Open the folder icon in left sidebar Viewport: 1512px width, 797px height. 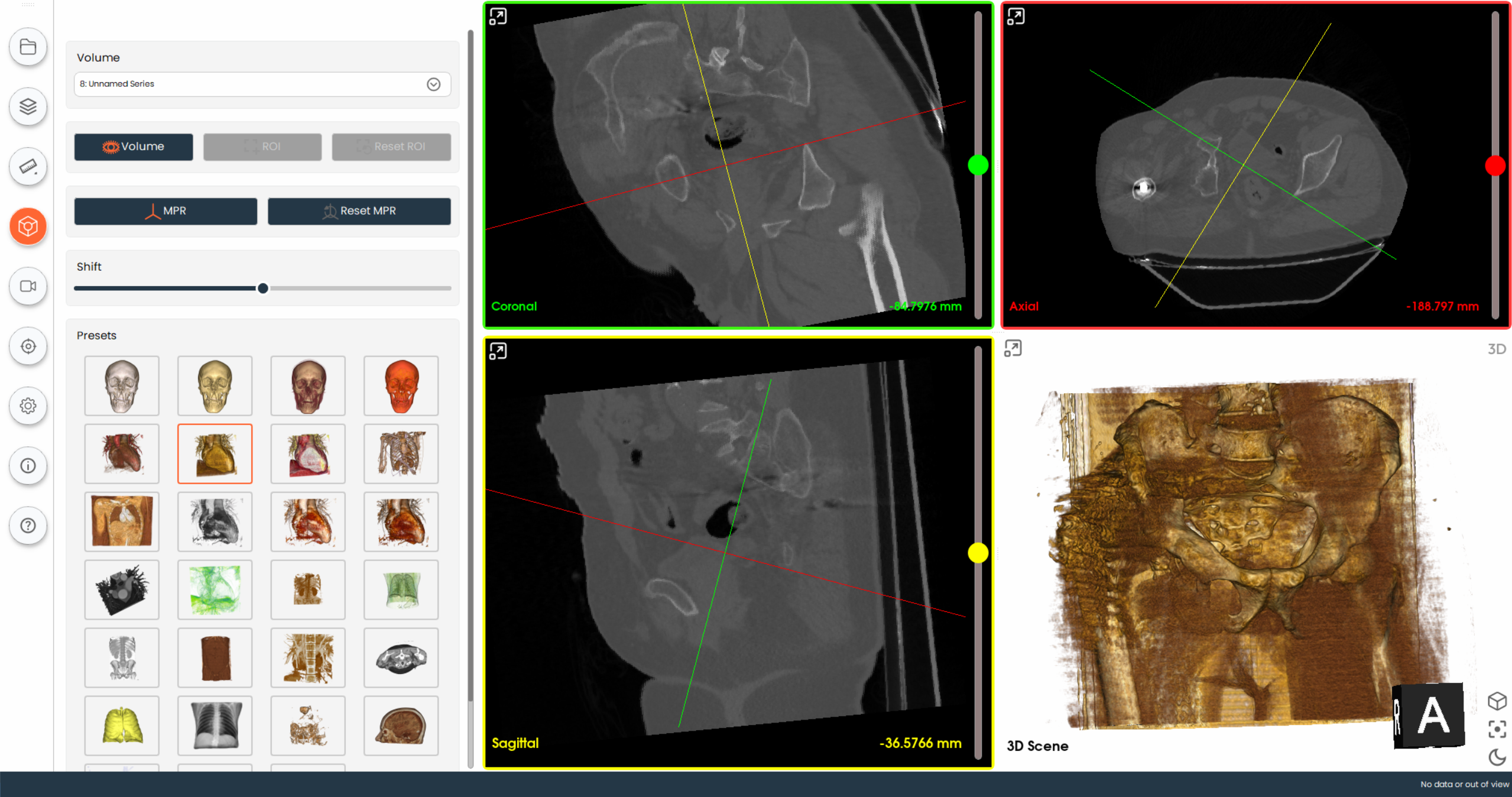(28, 47)
